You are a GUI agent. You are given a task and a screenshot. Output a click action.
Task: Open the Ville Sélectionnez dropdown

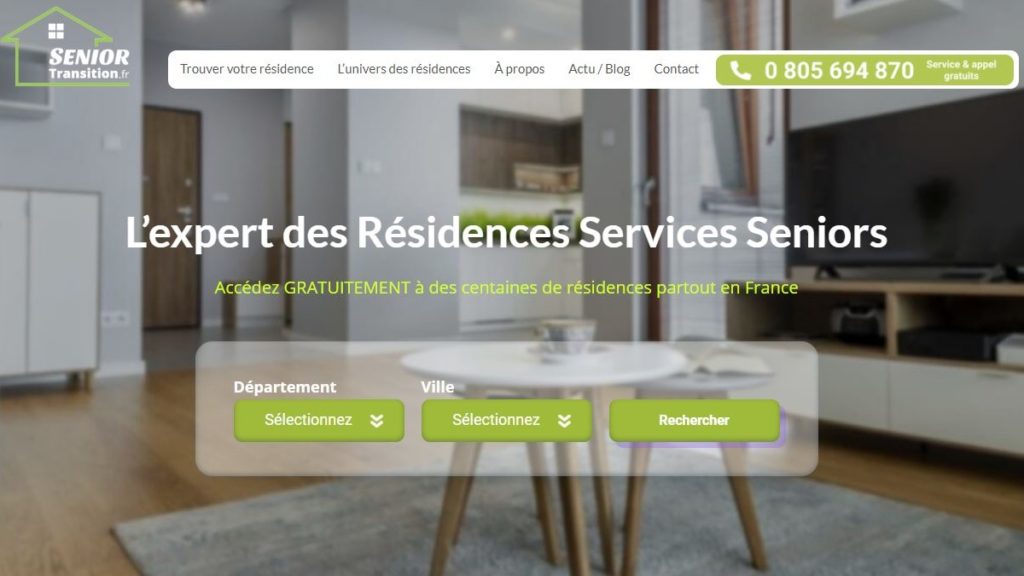[506, 420]
